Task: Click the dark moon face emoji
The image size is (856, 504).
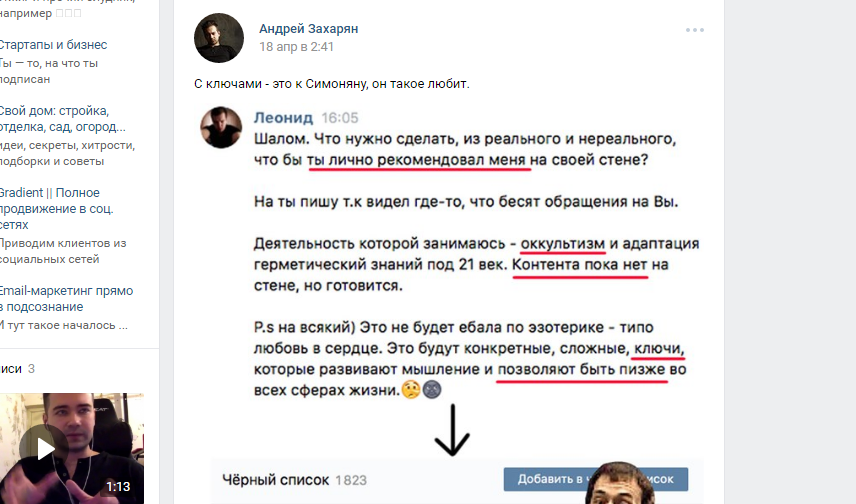Action: coord(432,390)
